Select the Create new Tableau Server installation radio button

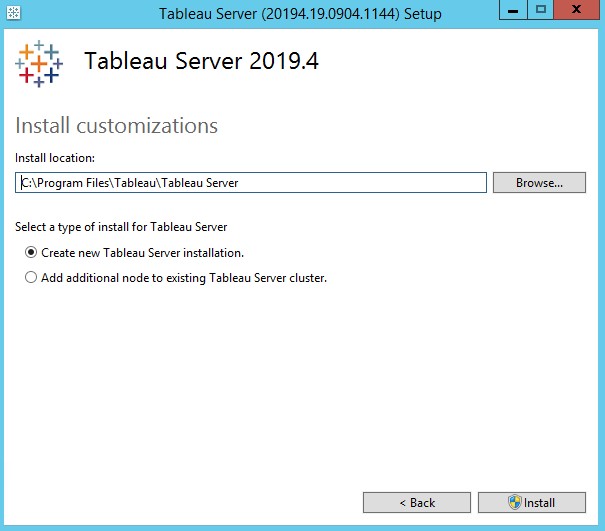tap(31, 253)
